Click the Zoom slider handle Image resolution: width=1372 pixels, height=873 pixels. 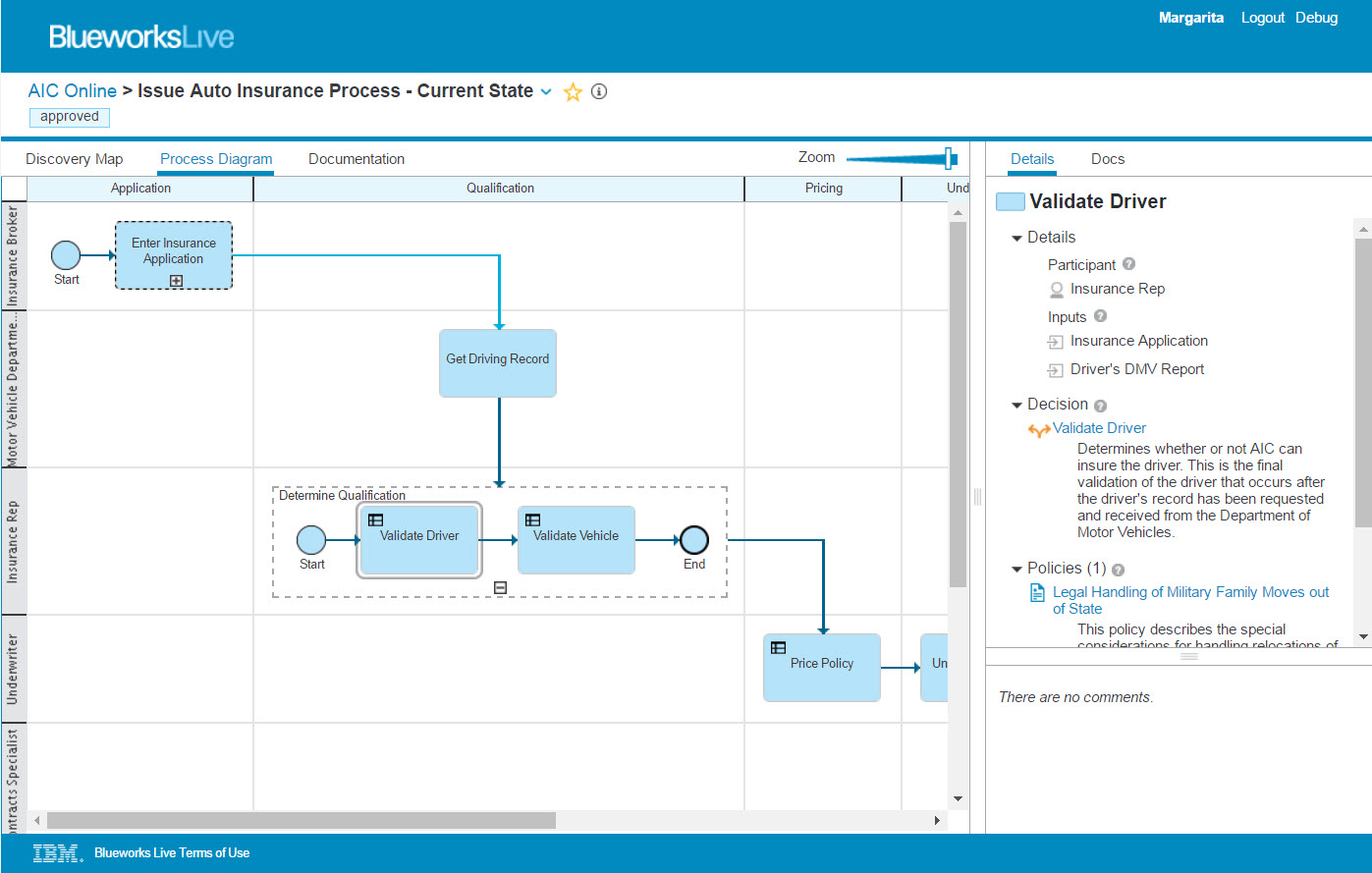950,158
